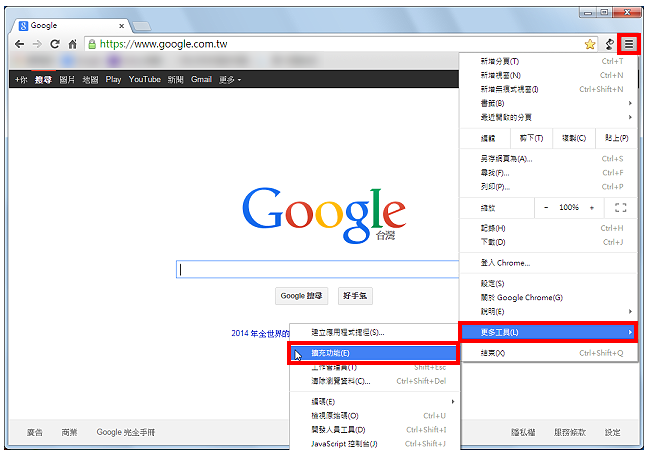Open the task manager item (Shift+Esc)
The height and width of the screenshot is (457, 654).
pos(375,367)
